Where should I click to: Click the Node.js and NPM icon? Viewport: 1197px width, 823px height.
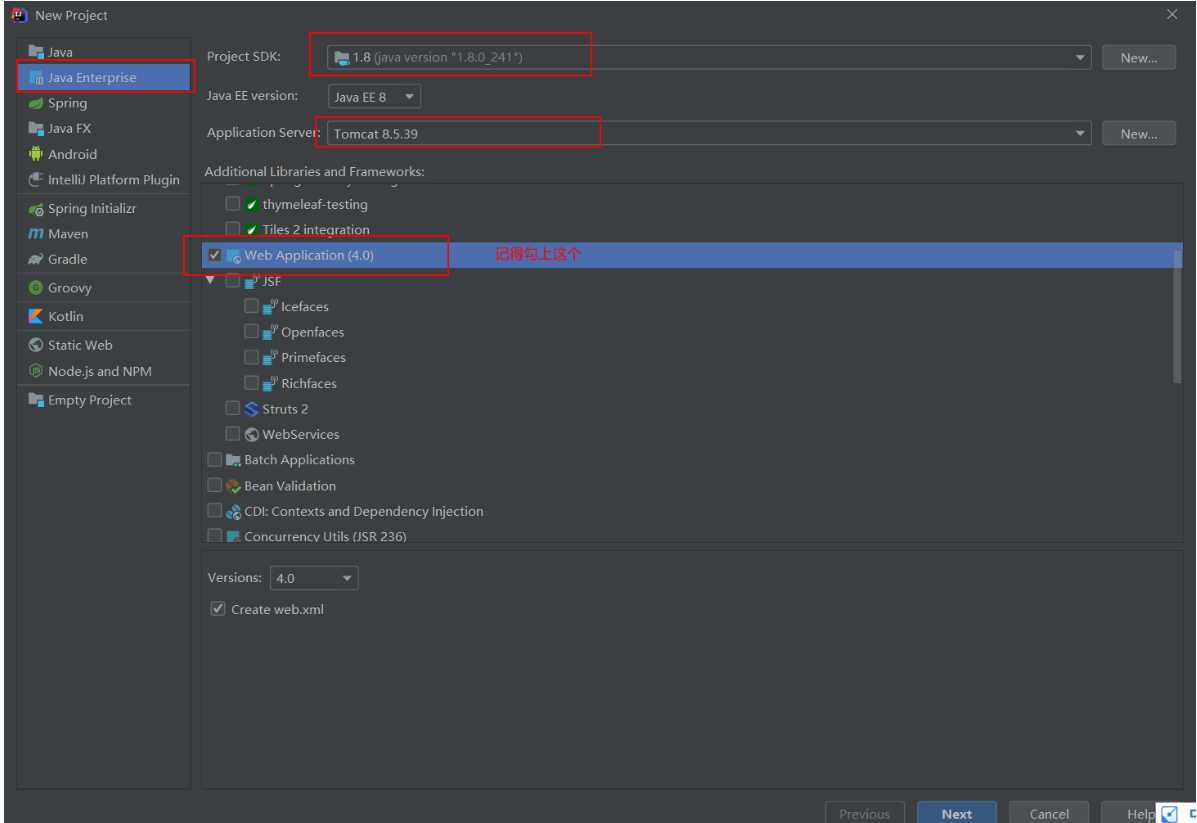point(36,371)
